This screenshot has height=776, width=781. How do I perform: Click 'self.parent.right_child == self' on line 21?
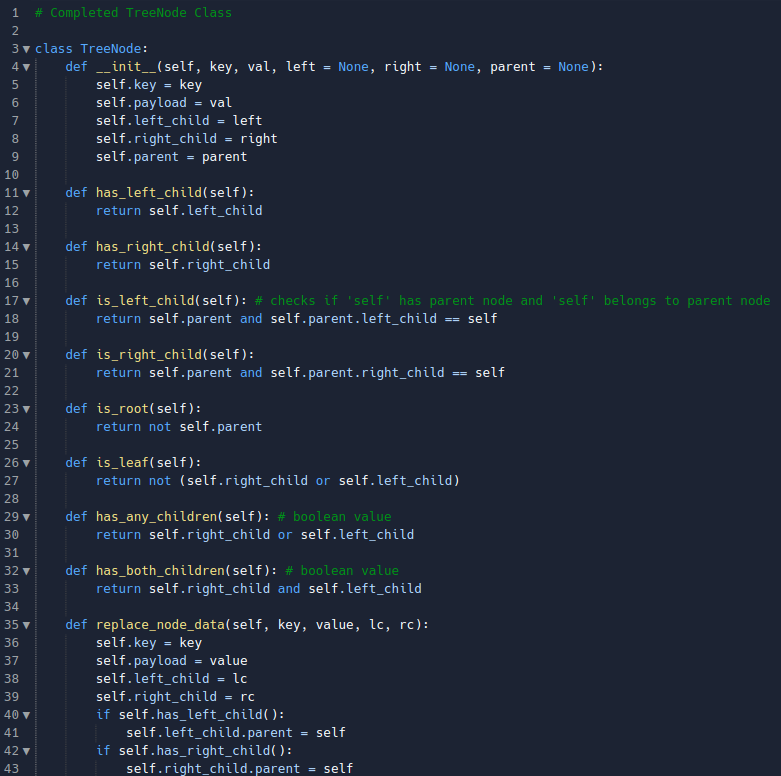coord(388,373)
